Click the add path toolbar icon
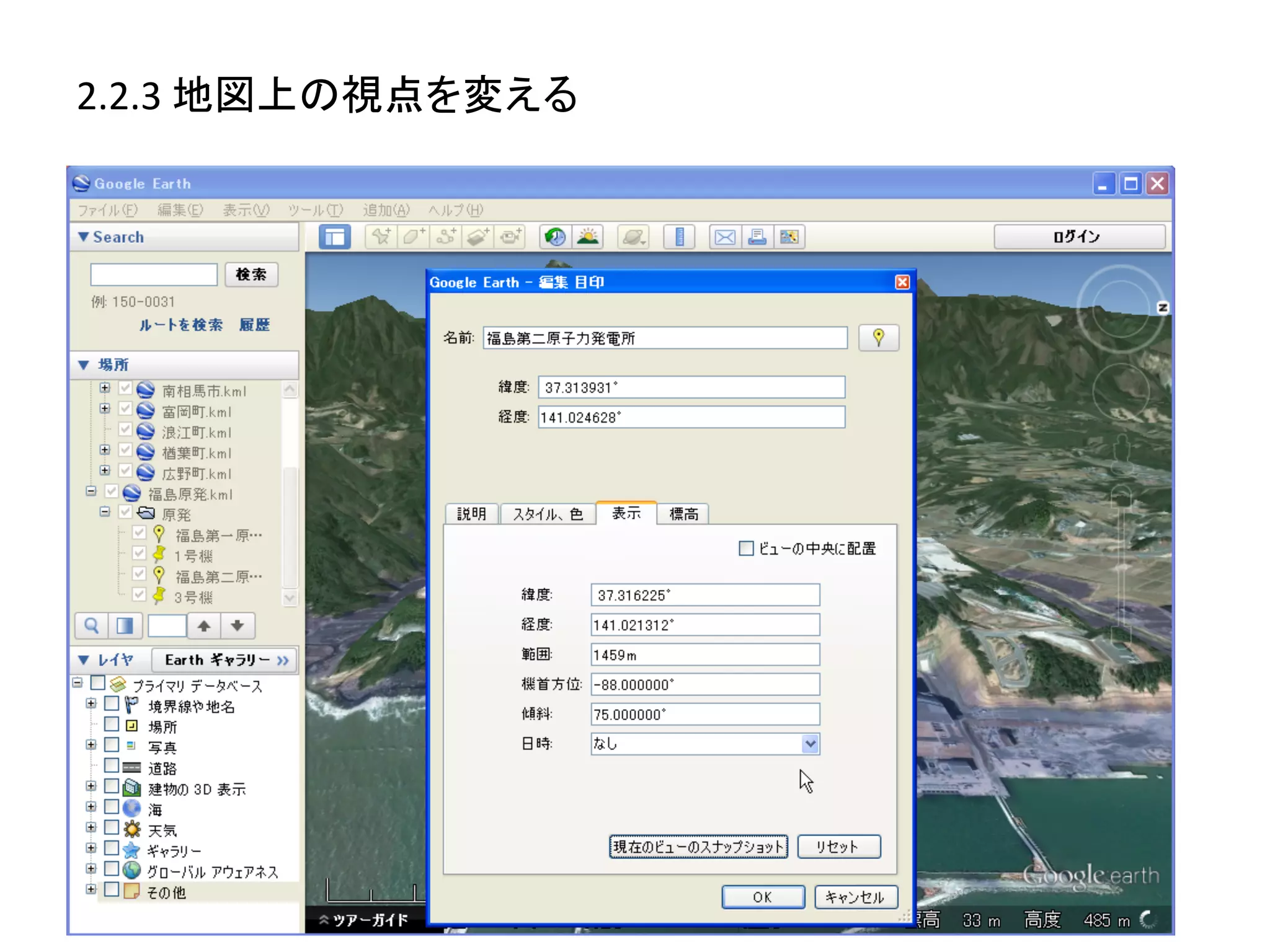This screenshot has height=952, width=1270. coord(445,237)
